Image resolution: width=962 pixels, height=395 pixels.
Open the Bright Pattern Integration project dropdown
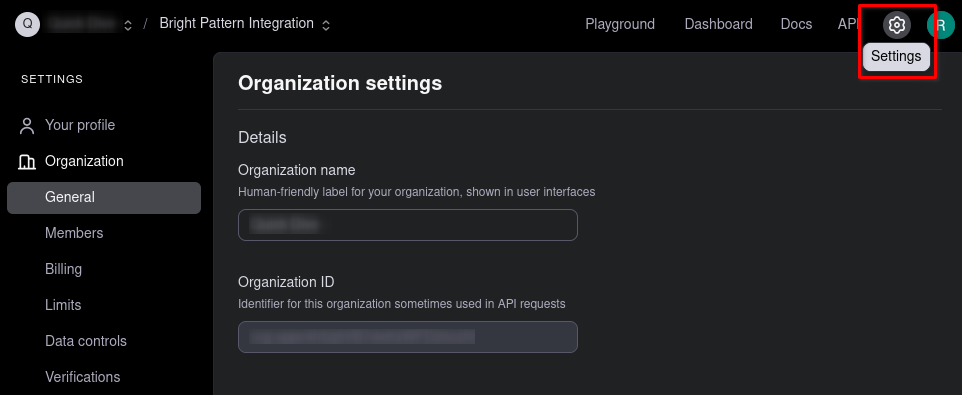[x=245, y=25]
